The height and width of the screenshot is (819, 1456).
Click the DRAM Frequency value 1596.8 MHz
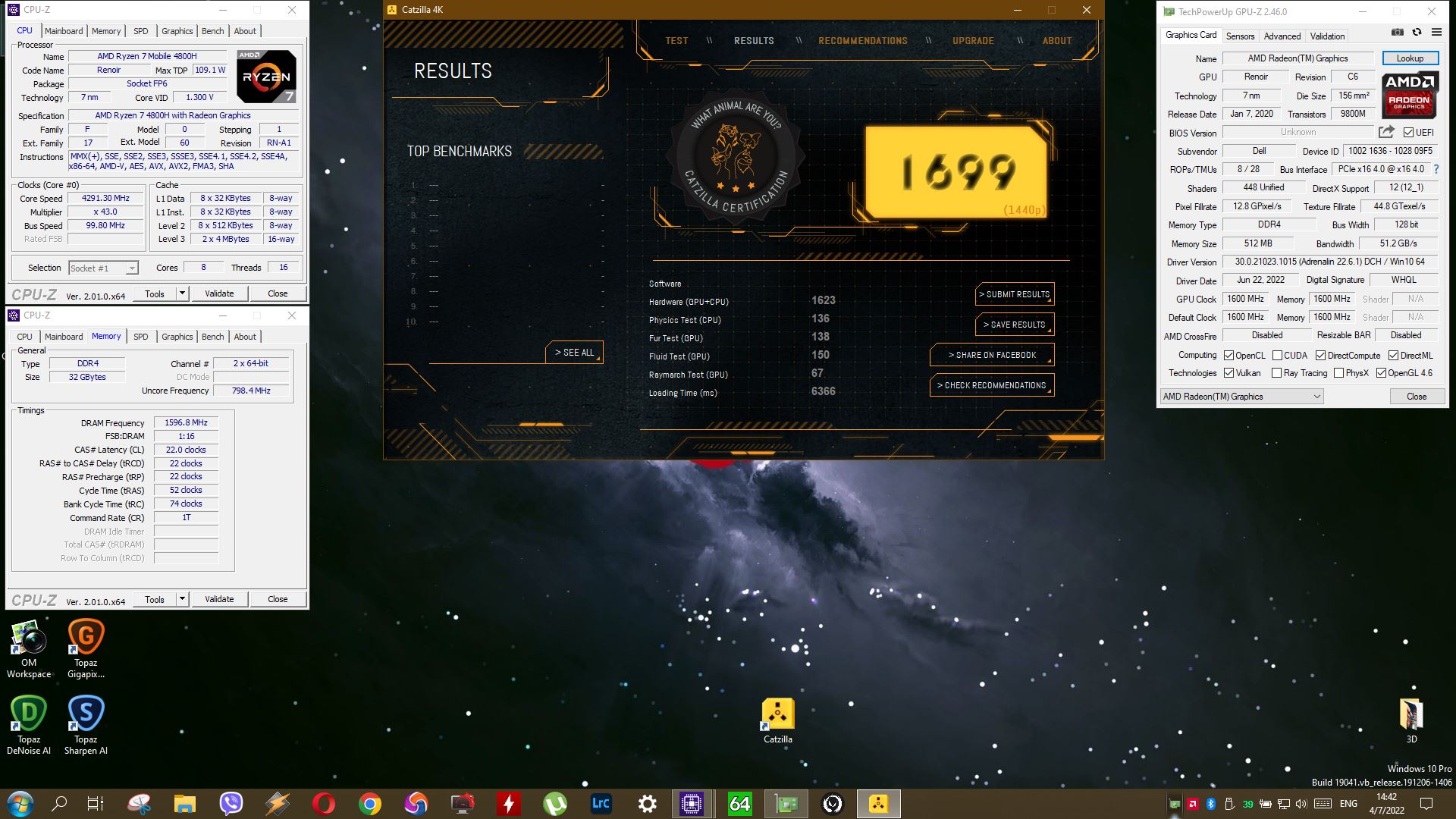tap(186, 423)
